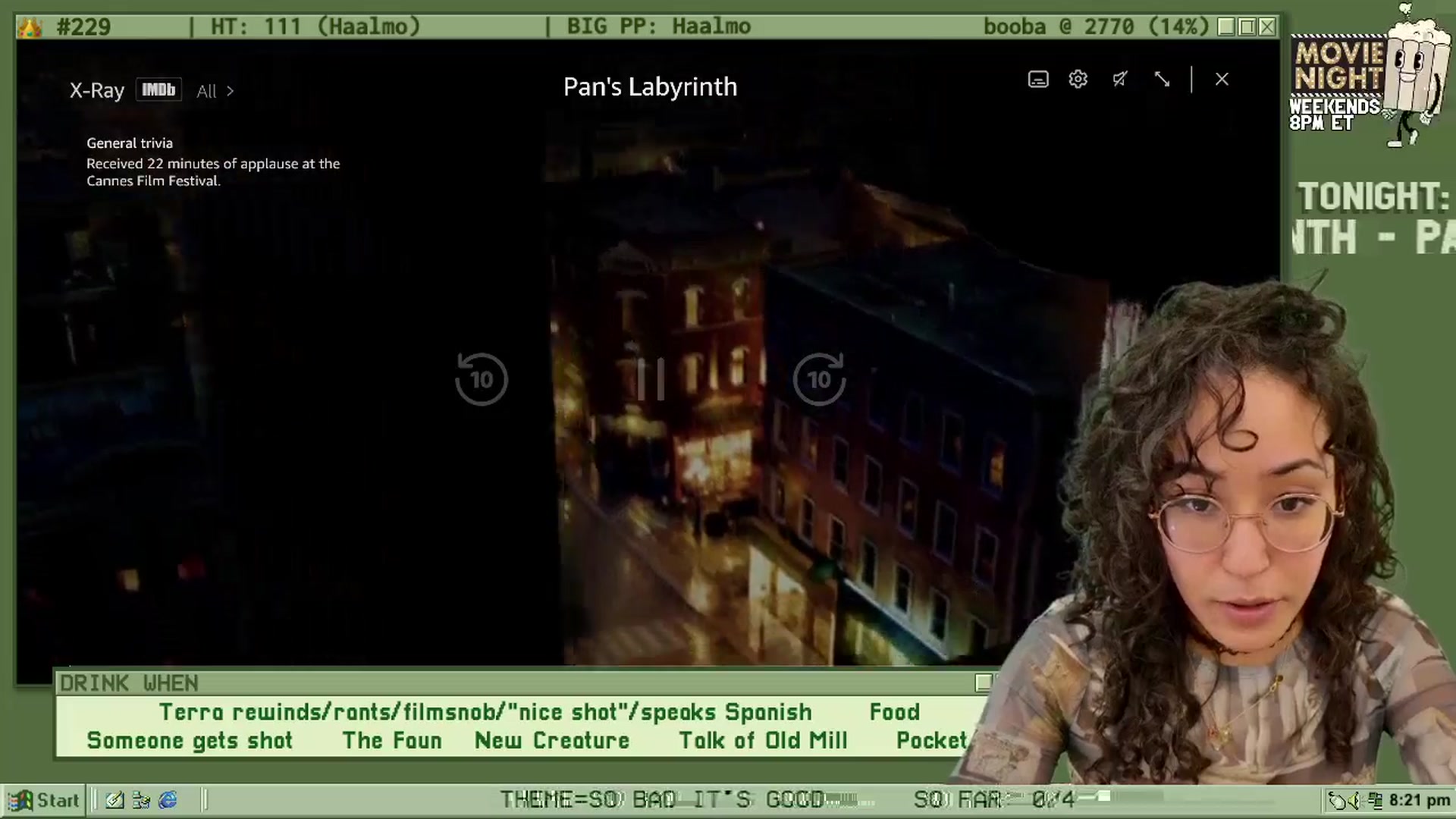
Task: Click the HT: 111 (Haalmo) title text
Action: (315, 27)
